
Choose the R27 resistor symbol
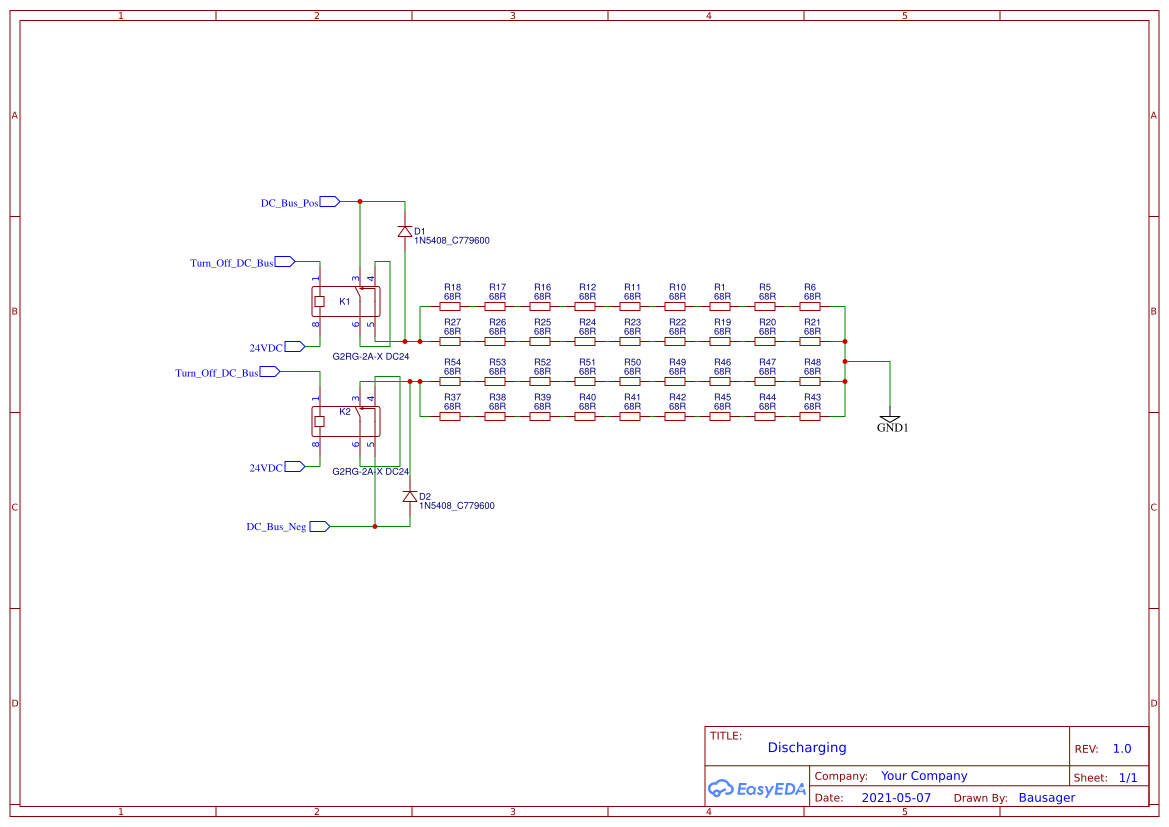pos(451,341)
